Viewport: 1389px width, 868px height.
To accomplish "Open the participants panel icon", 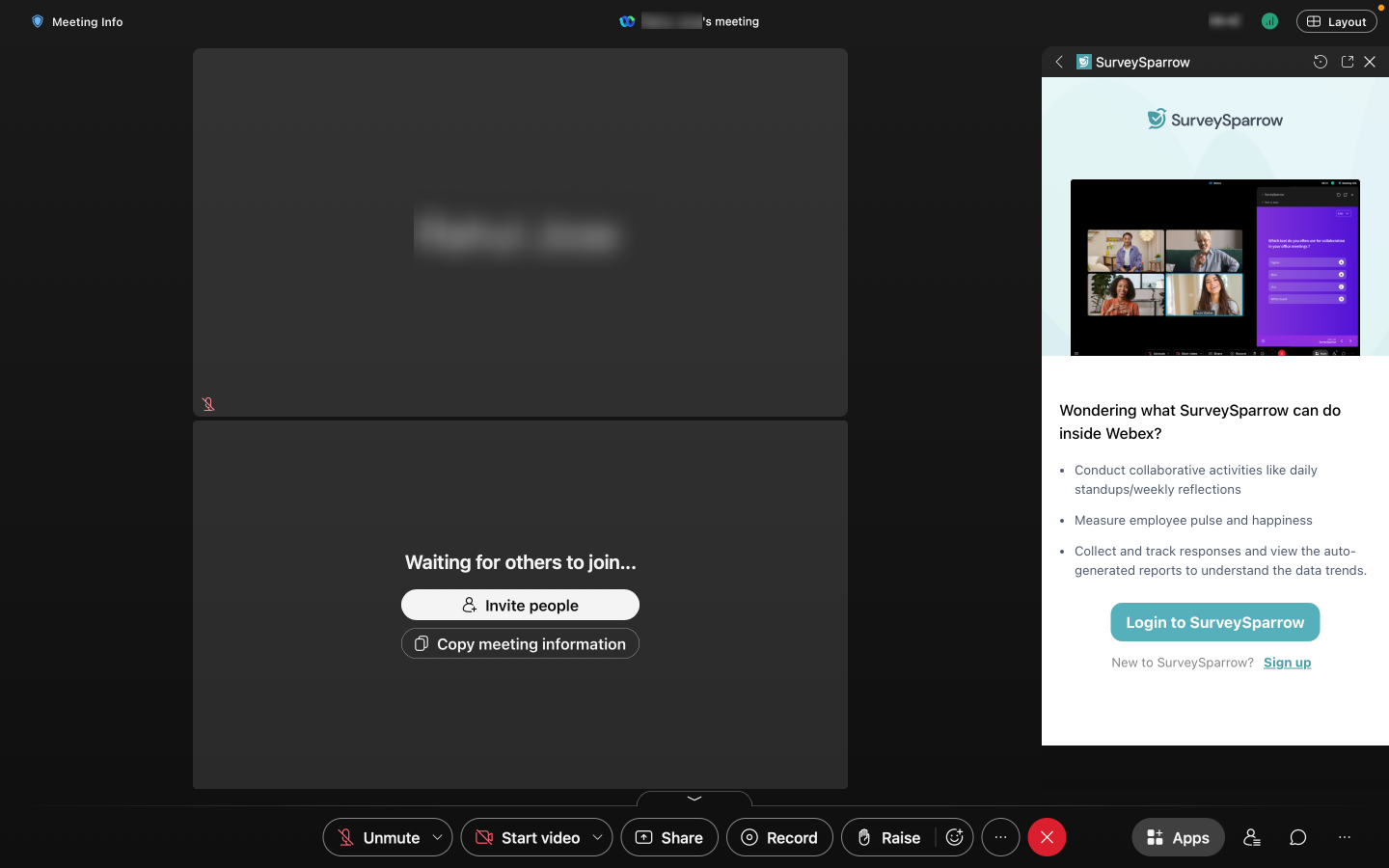I will click(1252, 837).
